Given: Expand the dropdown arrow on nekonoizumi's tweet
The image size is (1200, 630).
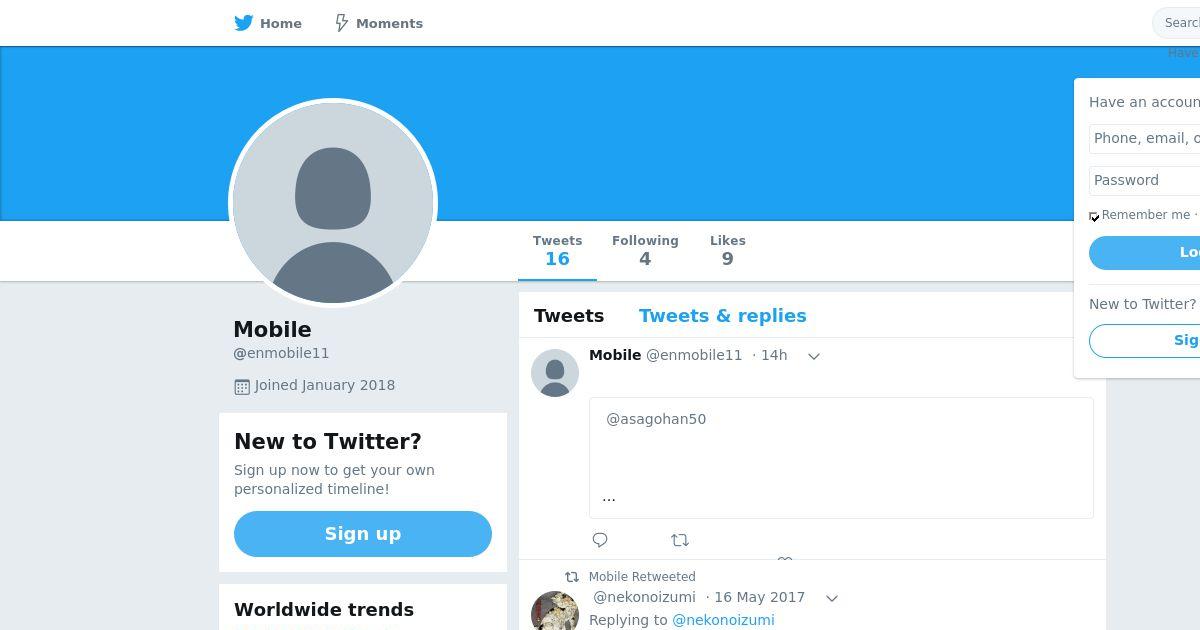Looking at the screenshot, I should click(832, 598).
